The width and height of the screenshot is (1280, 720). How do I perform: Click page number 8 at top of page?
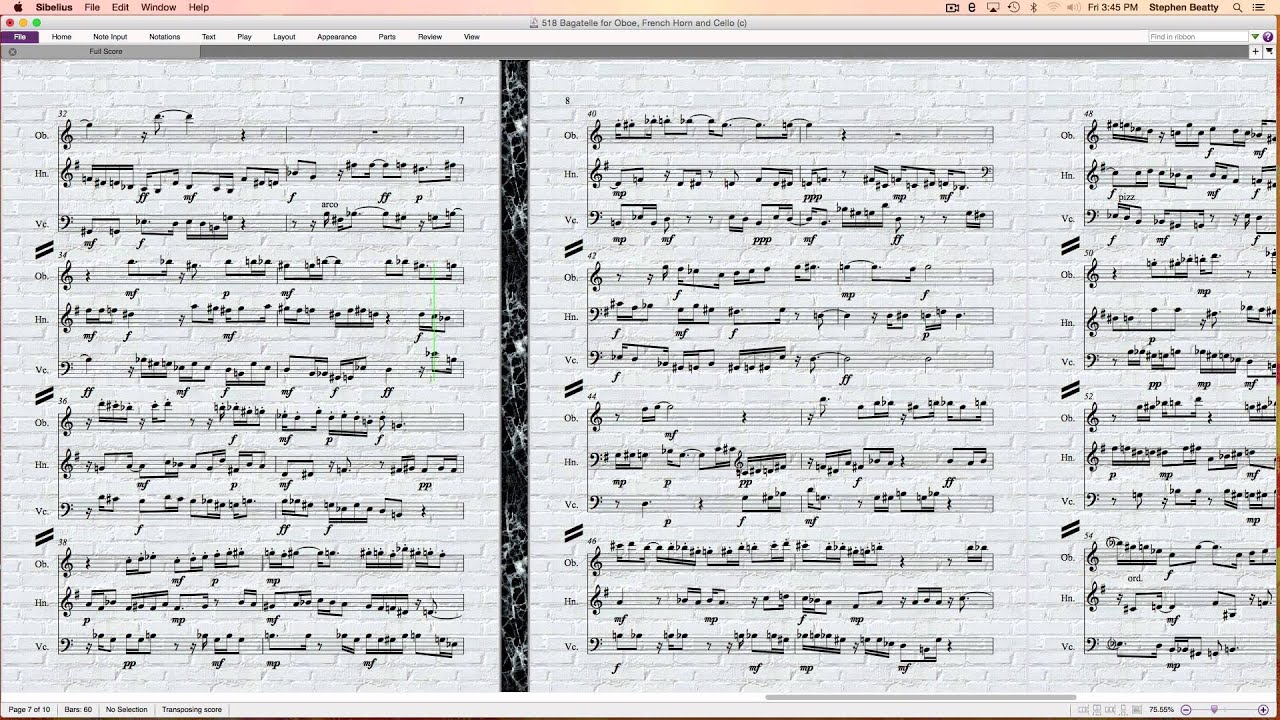pyautogui.click(x=567, y=101)
